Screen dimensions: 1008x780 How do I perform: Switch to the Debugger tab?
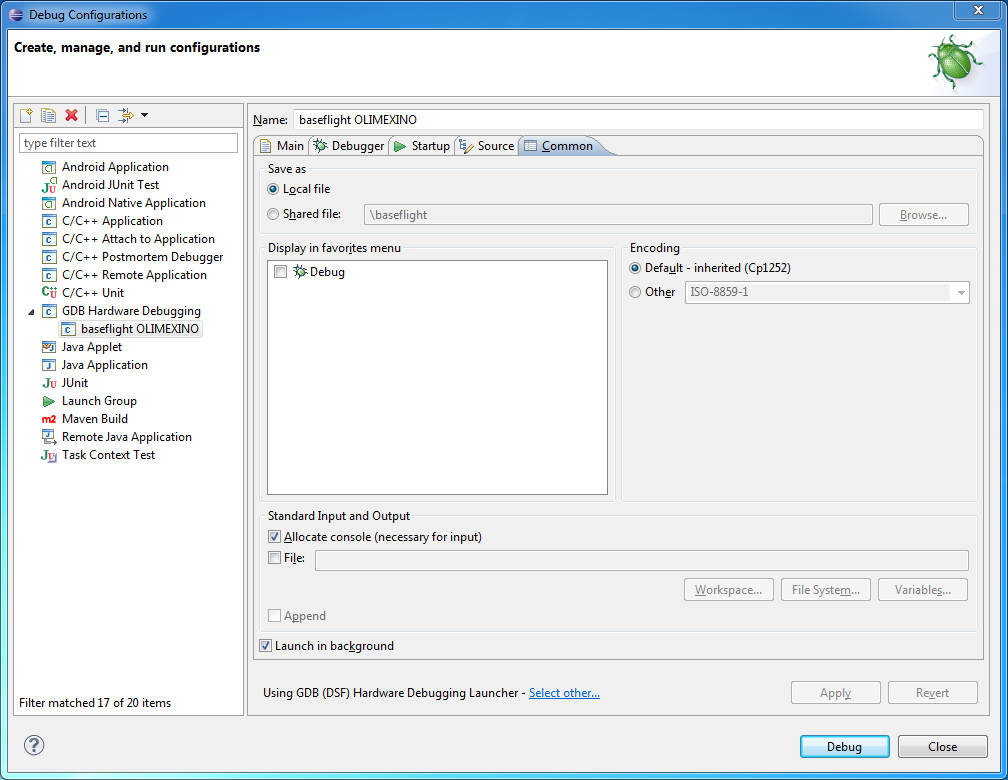point(349,146)
